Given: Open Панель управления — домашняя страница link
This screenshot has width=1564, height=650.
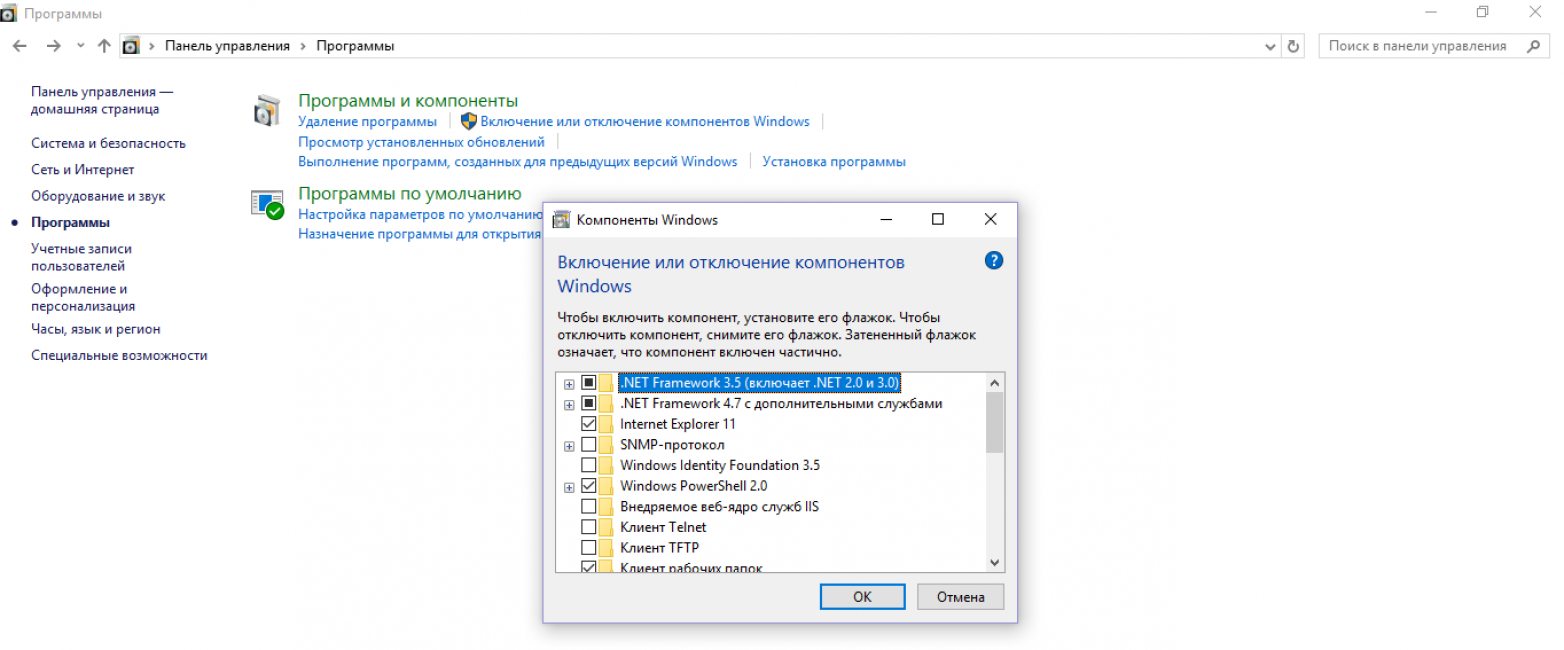Looking at the screenshot, I should [x=102, y=100].
